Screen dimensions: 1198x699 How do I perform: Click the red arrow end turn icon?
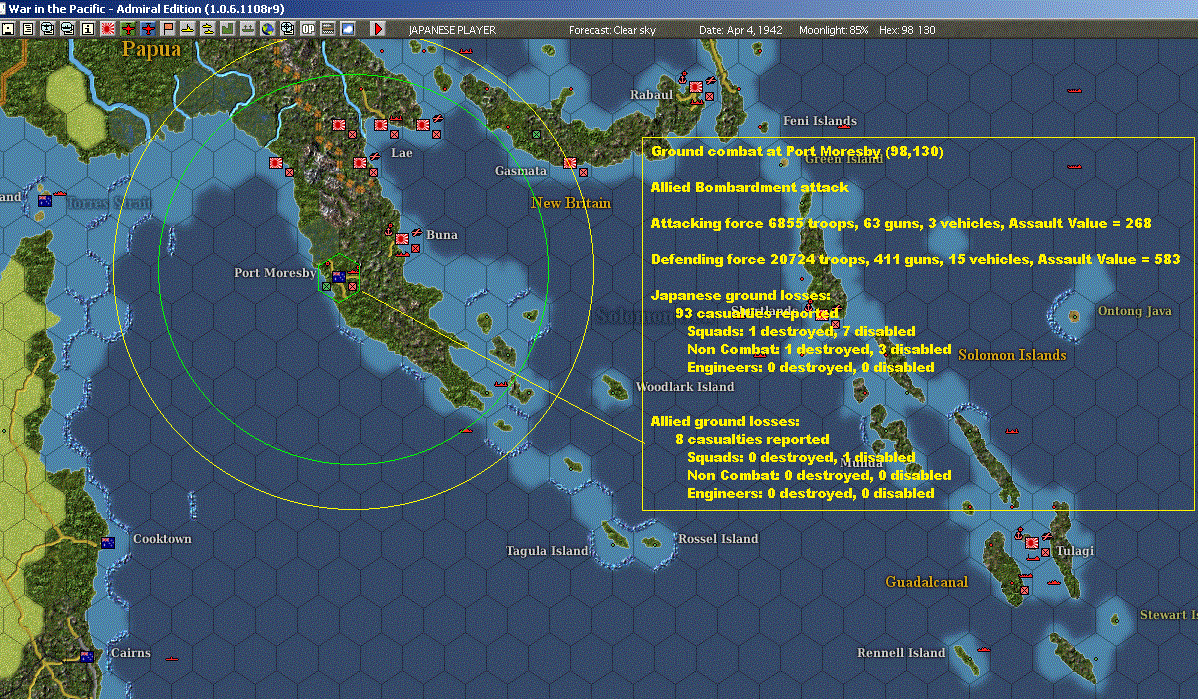tap(377, 29)
